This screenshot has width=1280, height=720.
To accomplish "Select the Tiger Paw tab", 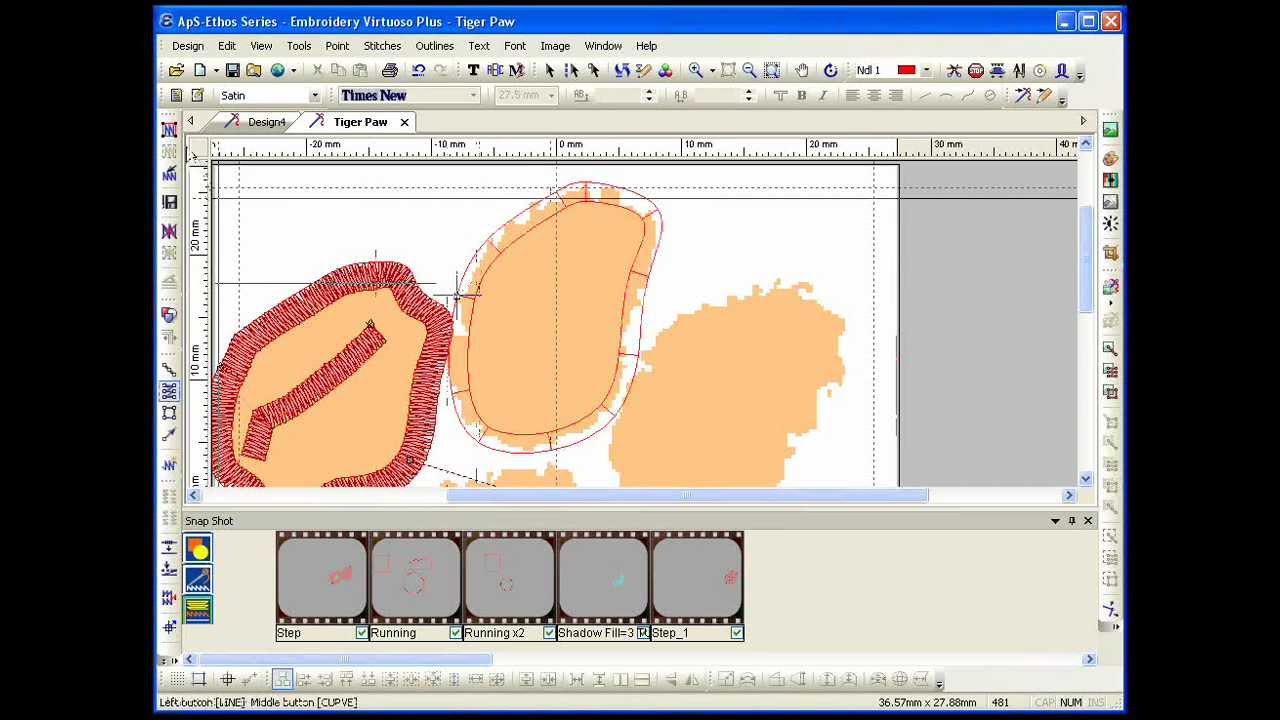I will (360, 122).
